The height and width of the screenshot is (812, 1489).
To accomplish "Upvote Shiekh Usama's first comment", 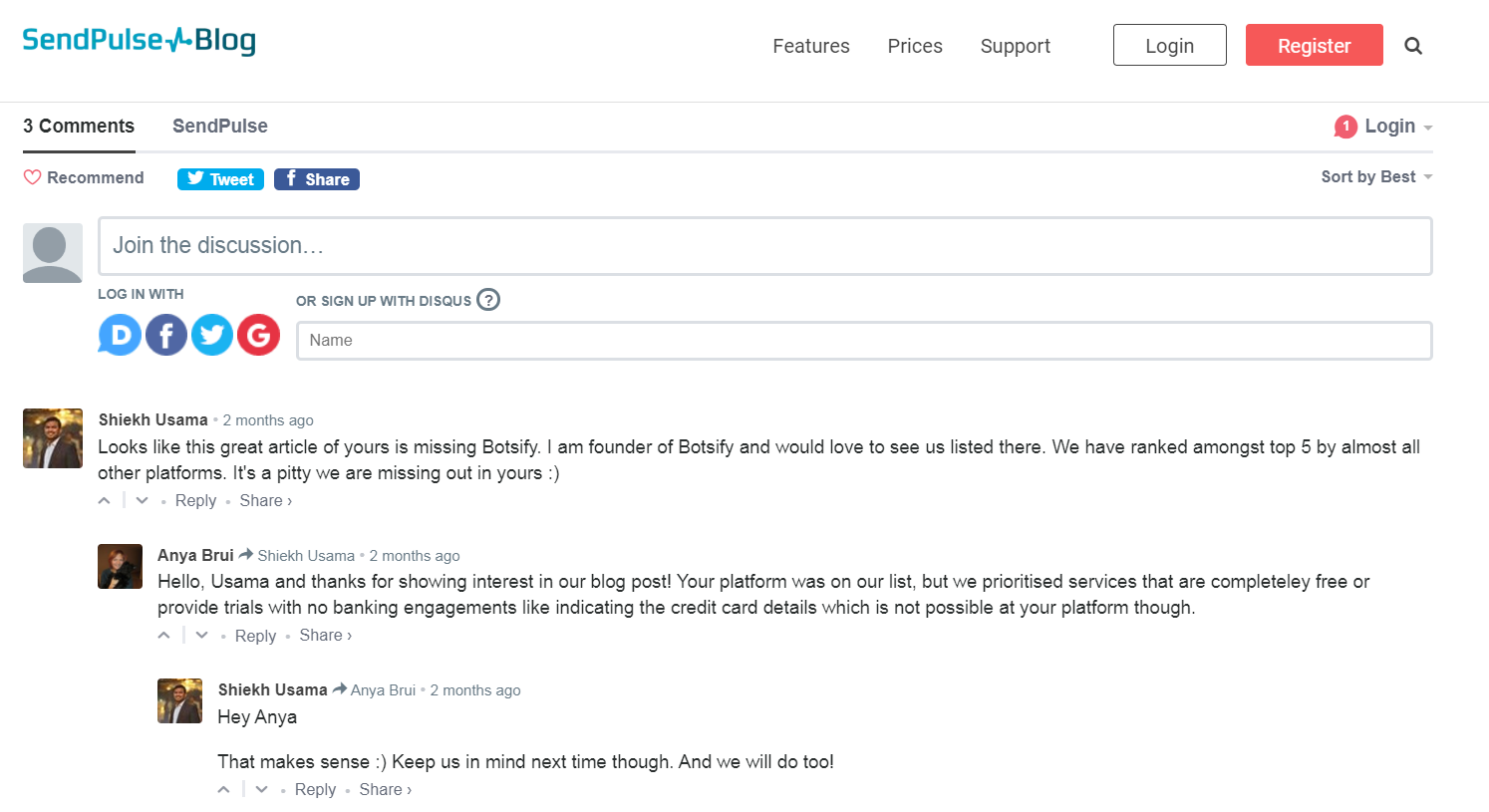I will (x=105, y=500).
